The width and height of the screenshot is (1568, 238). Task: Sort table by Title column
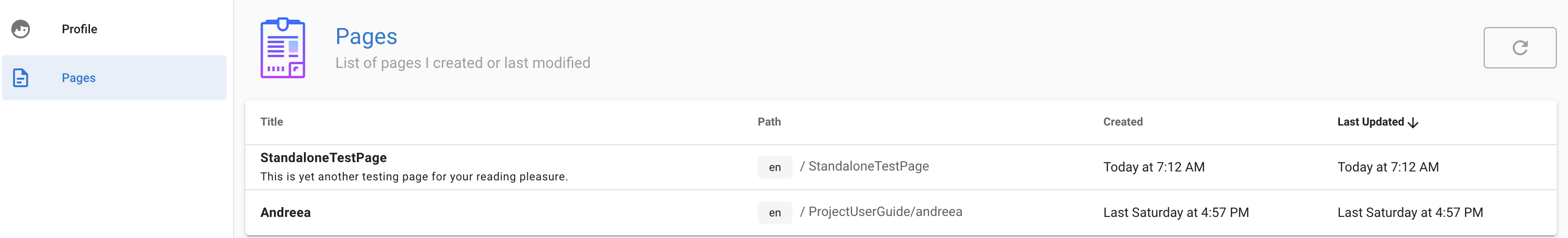(x=272, y=122)
